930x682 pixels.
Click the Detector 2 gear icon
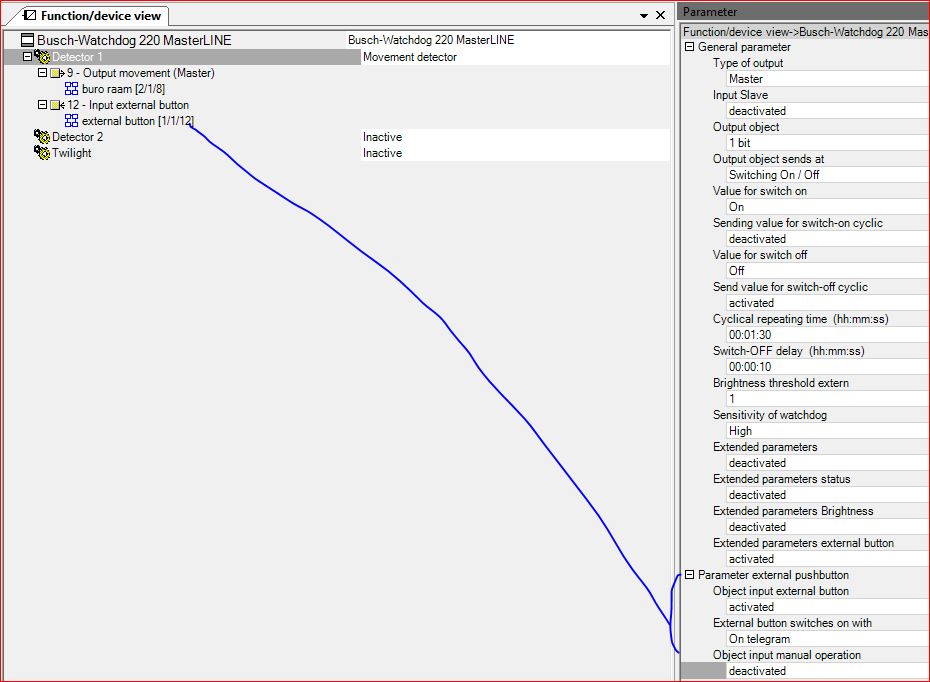click(x=42, y=137)
